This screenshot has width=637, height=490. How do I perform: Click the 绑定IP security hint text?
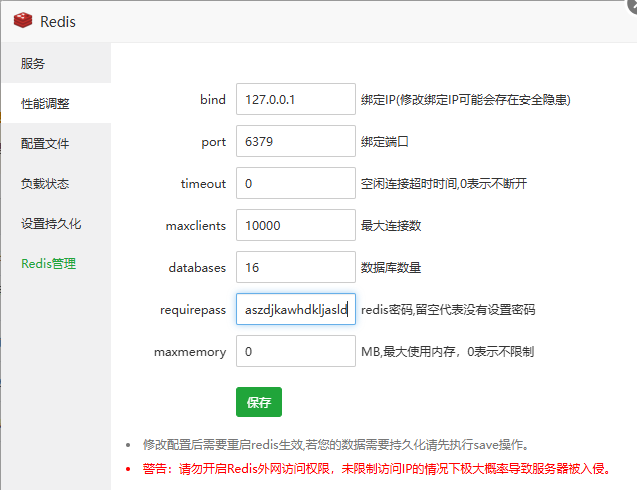pyautogui.click(x=466, y=100)
